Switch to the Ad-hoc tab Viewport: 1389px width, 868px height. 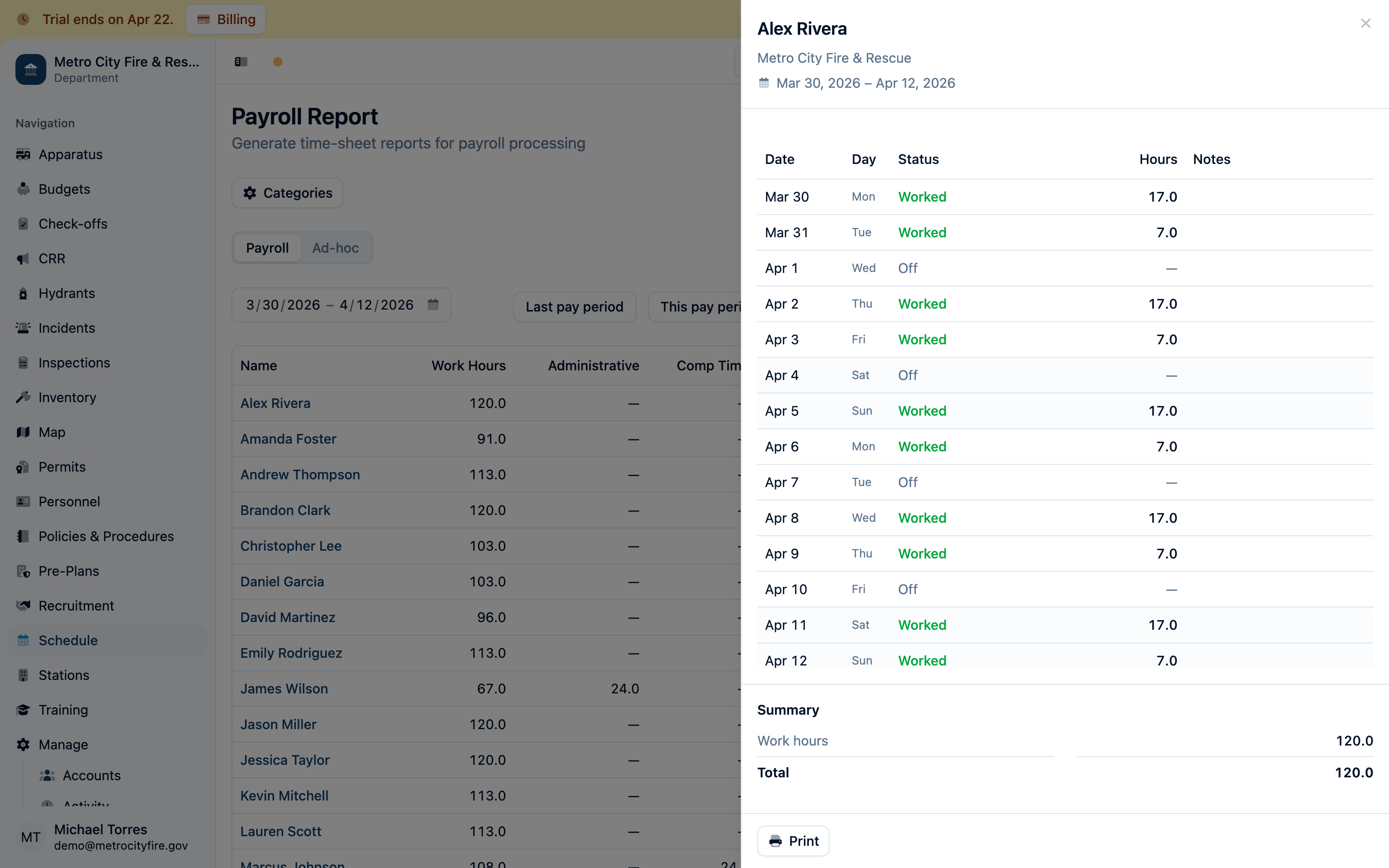pyautogui.click(x=335, y=247)
